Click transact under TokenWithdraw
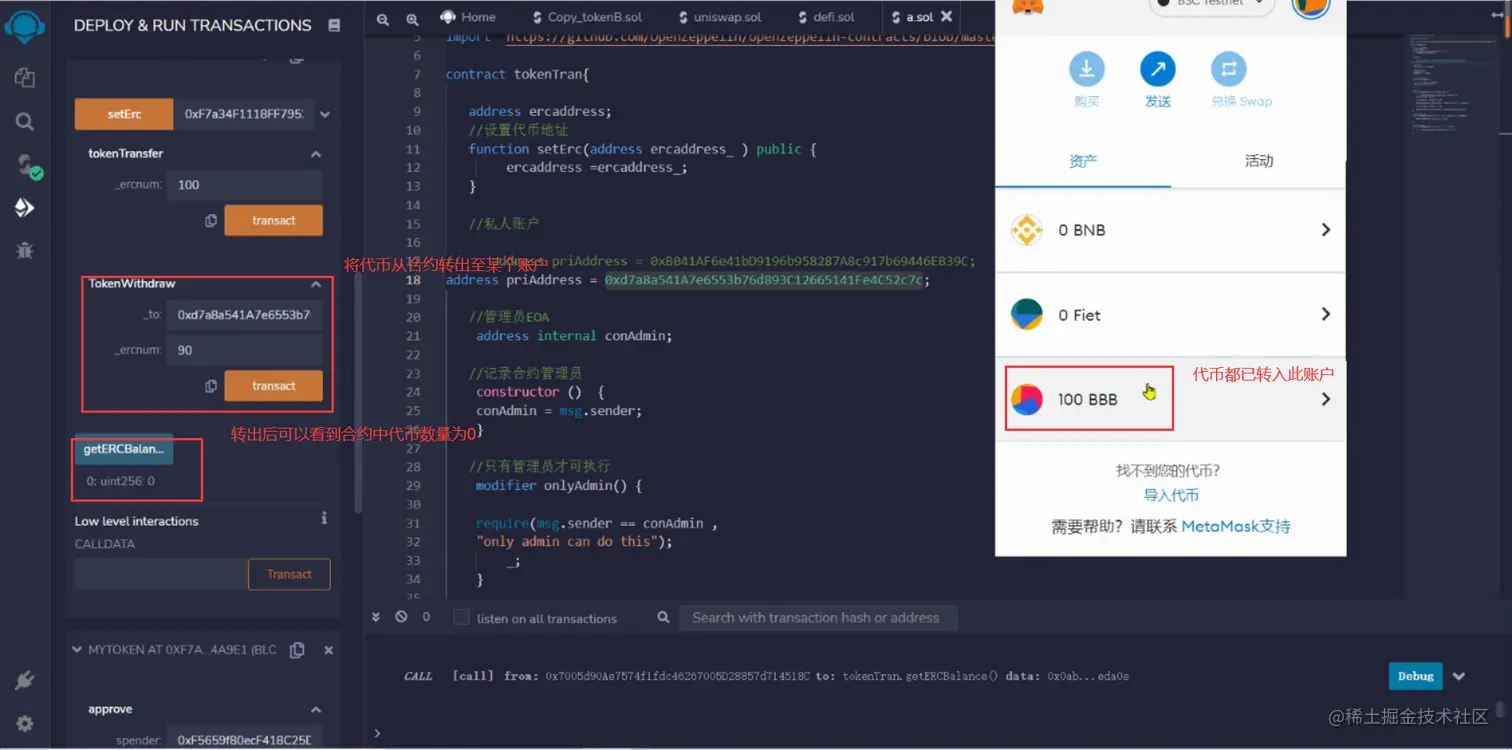1512x750 pixels. [273, 386]
